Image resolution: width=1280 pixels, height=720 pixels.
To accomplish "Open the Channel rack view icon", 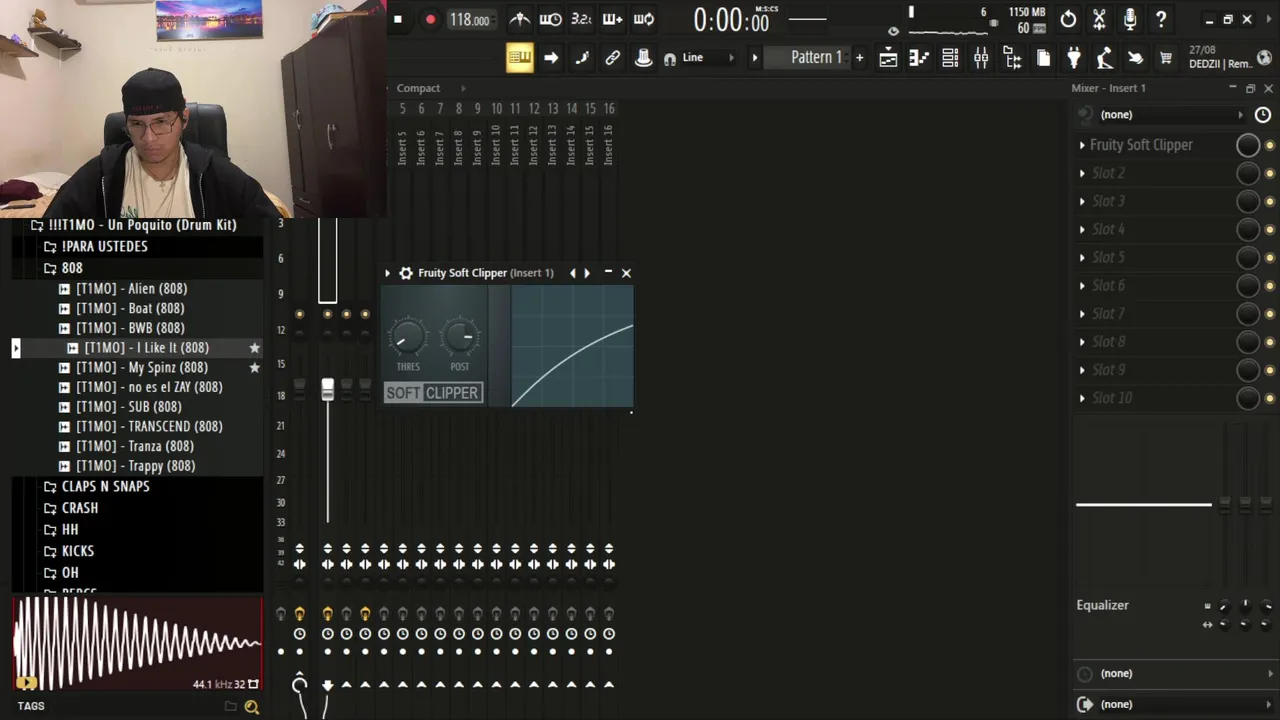I will click(950, 59).
